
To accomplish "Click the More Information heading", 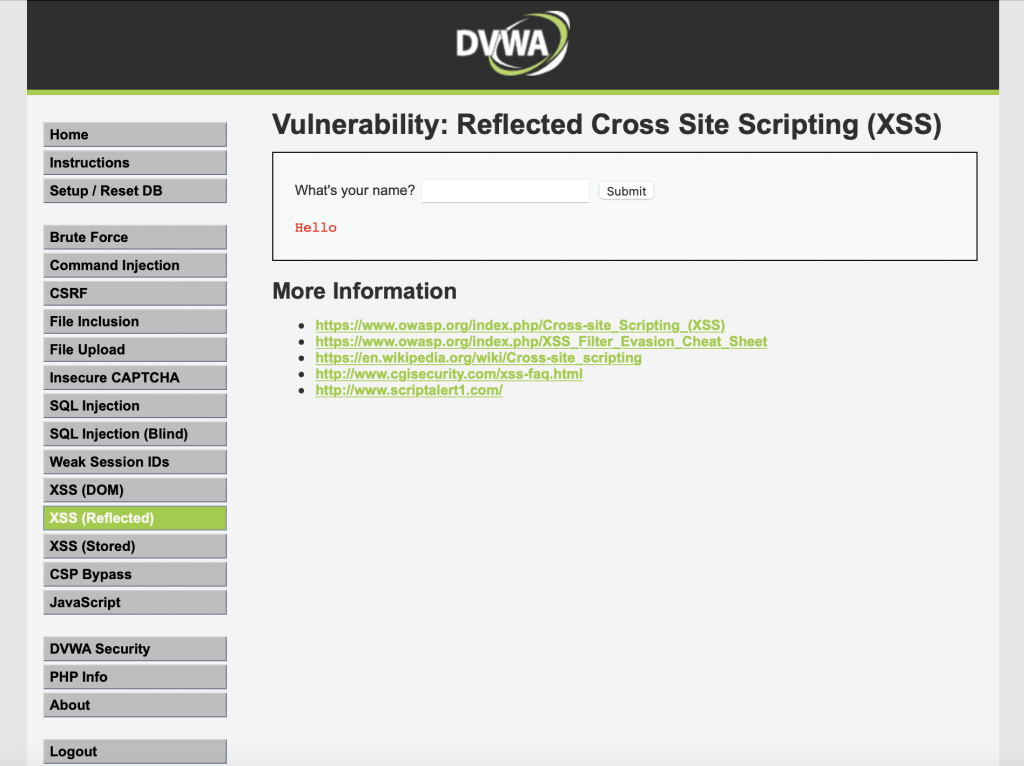I will click(364, 291).
